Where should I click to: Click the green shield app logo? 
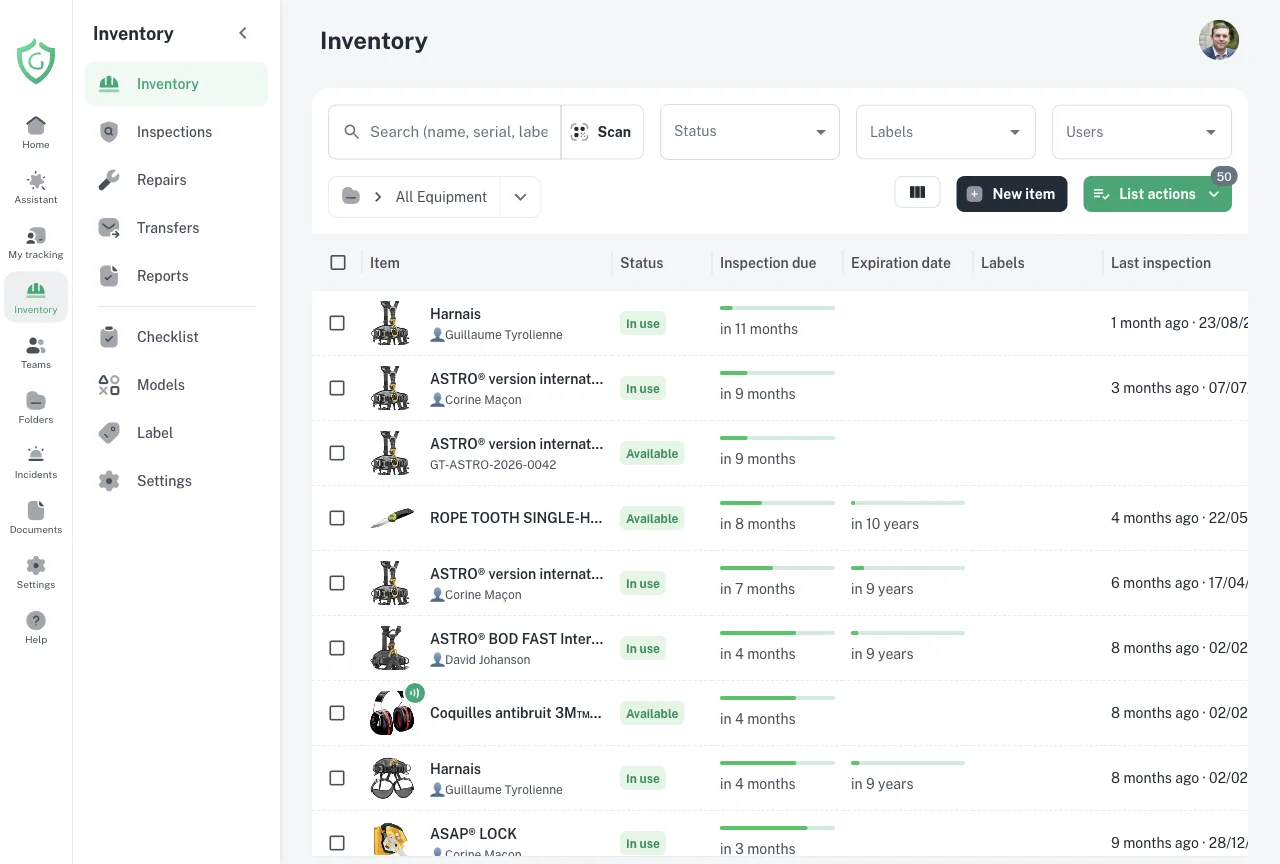click(x=36, y=60)
